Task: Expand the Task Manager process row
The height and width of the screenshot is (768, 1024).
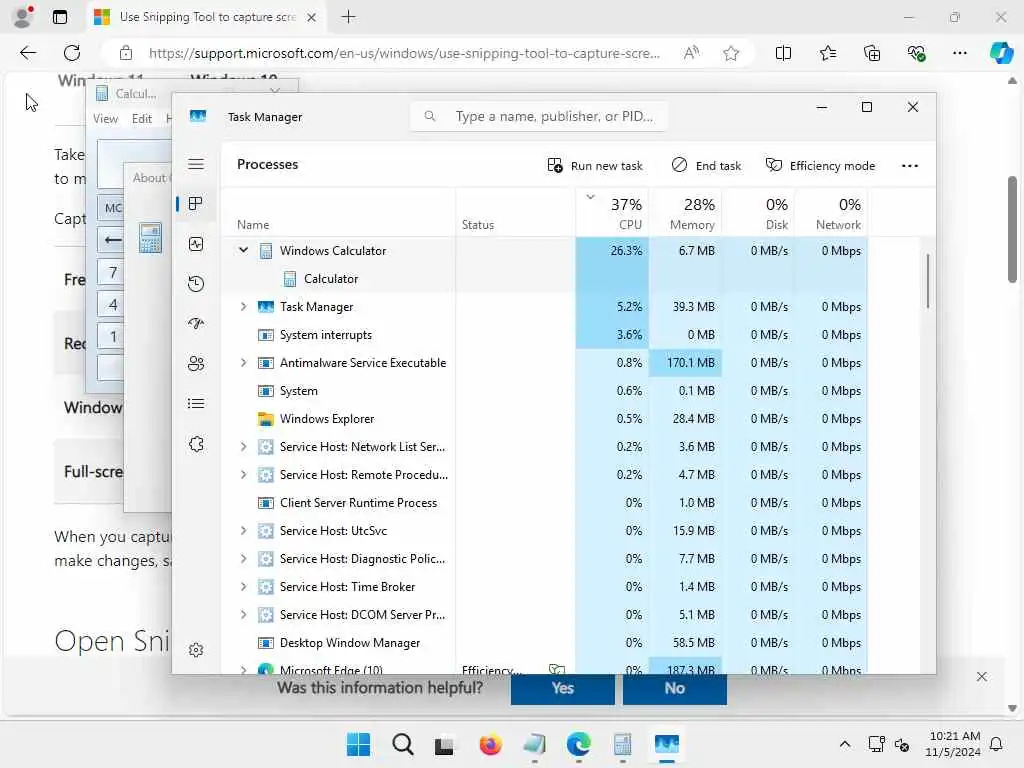Action: click(244, 306)
